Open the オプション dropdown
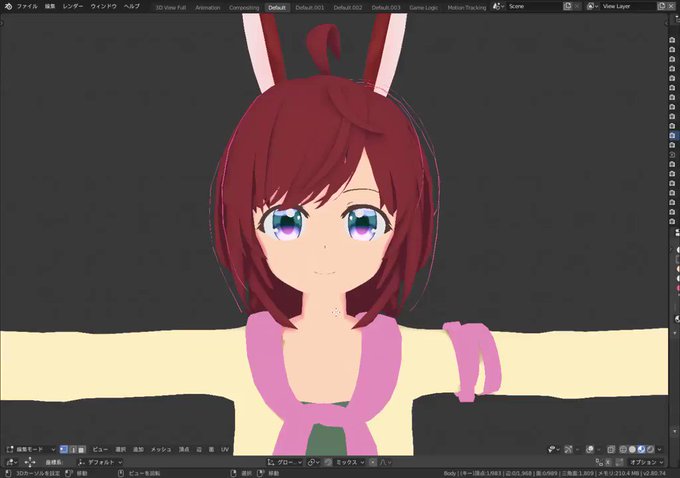Viewport: 680px width, 478px height. (x=646, y=462)
